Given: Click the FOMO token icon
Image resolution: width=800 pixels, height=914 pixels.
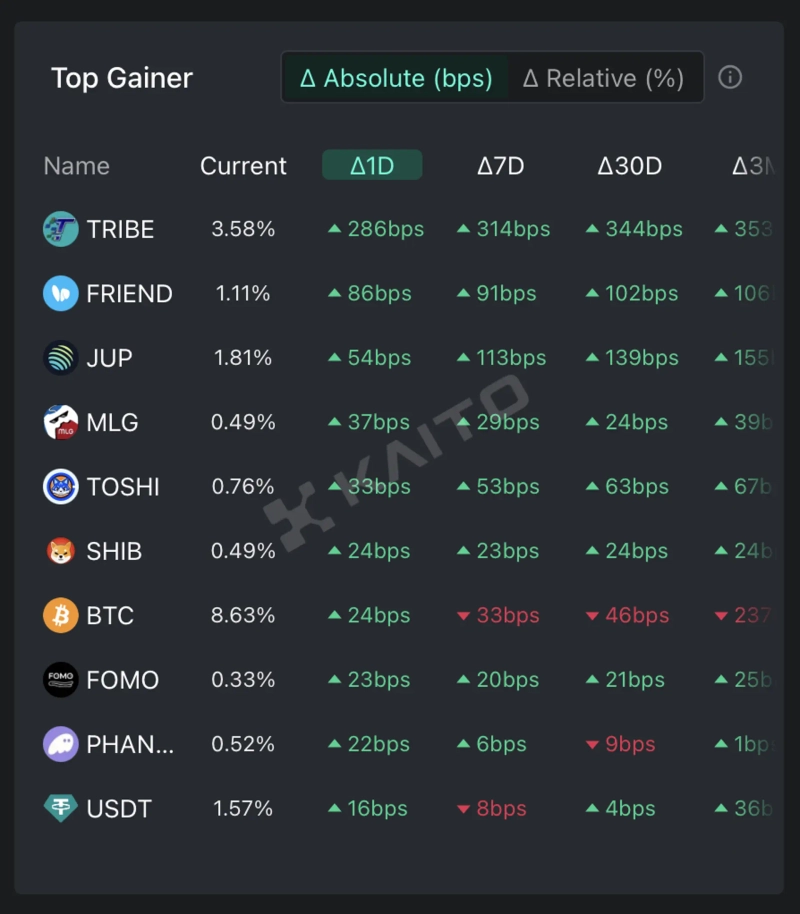Looking at the screenshot, I should coord(61,680).
